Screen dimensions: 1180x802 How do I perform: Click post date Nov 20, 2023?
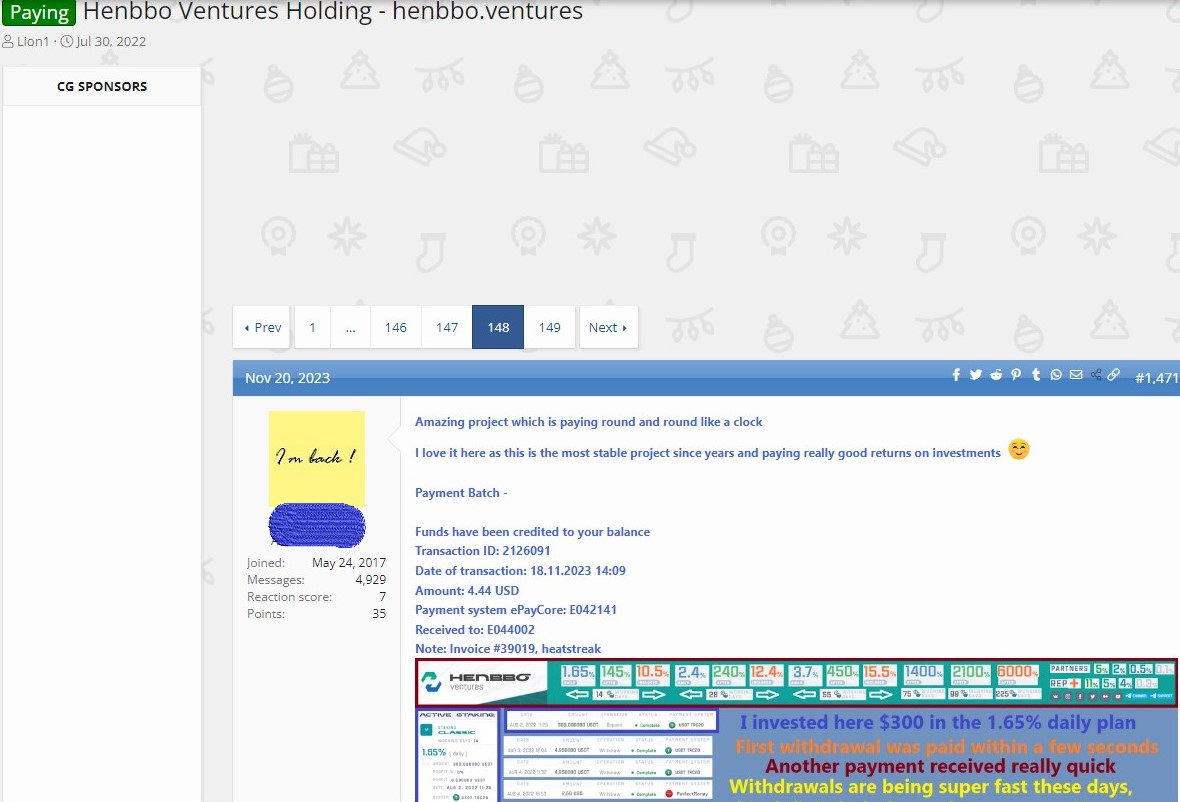(287, 378)
